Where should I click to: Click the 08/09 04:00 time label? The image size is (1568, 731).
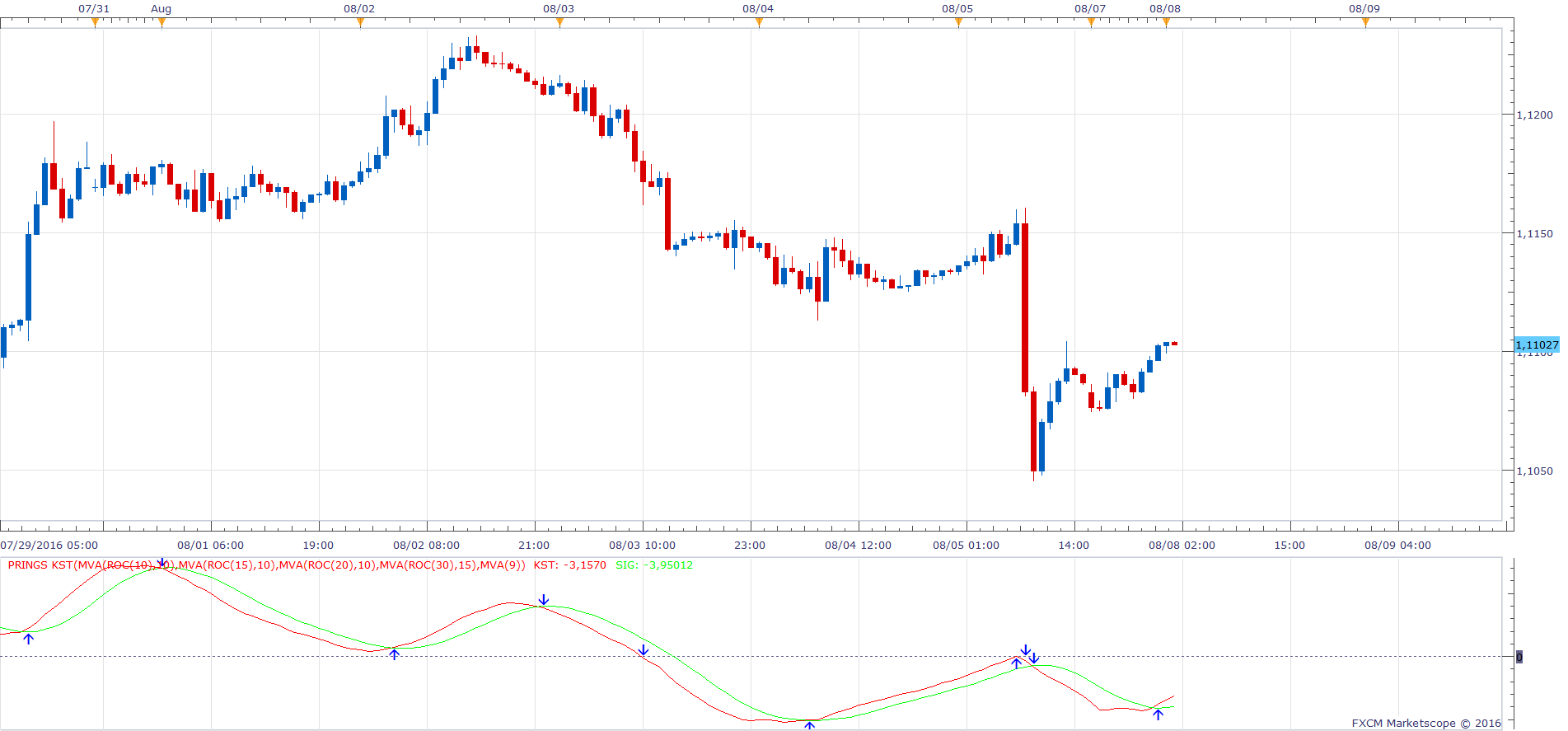click(x=1397, y=546)
